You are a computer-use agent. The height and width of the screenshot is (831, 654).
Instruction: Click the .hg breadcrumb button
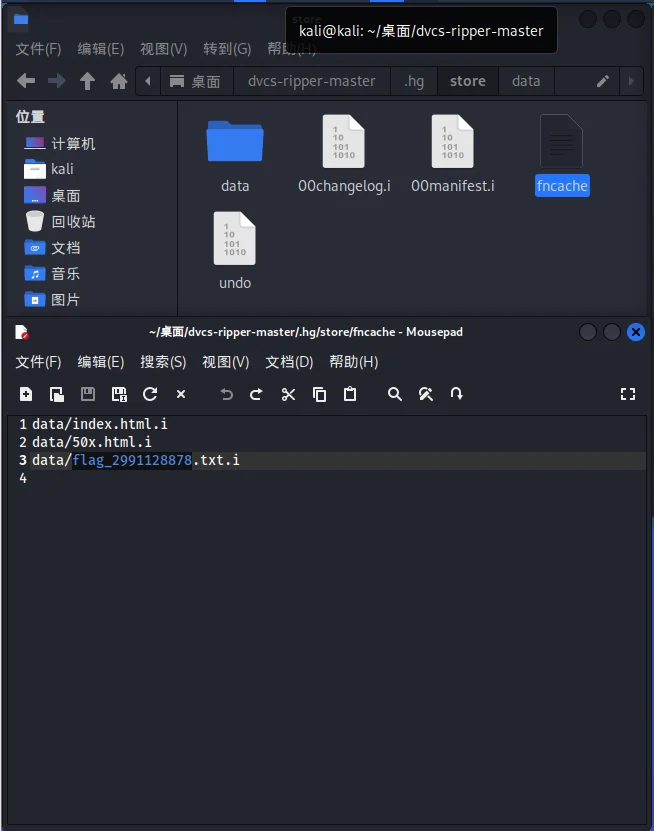click(x=413, y=81)
